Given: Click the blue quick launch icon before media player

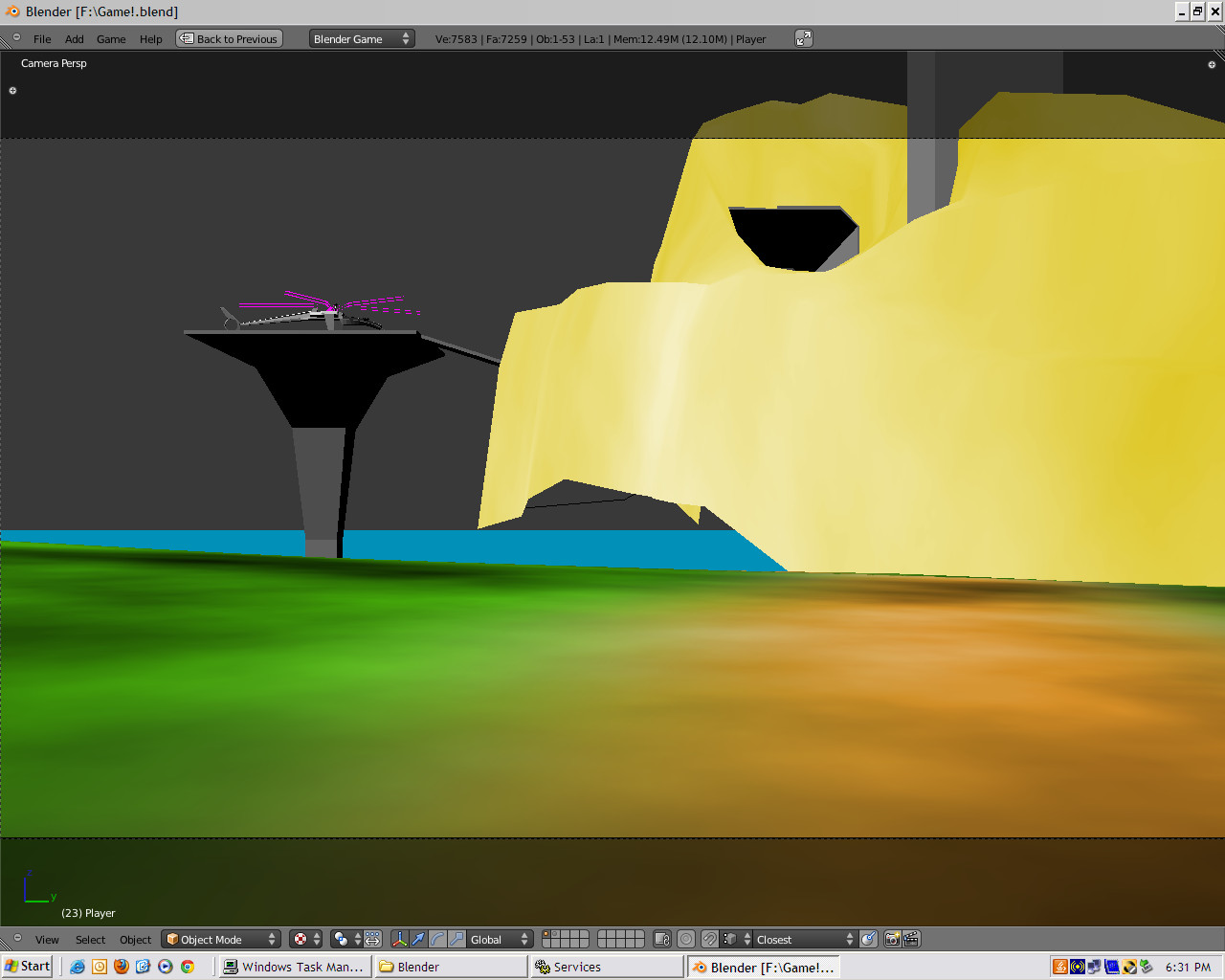Looking at the screenshot, I should coord(144,967).
